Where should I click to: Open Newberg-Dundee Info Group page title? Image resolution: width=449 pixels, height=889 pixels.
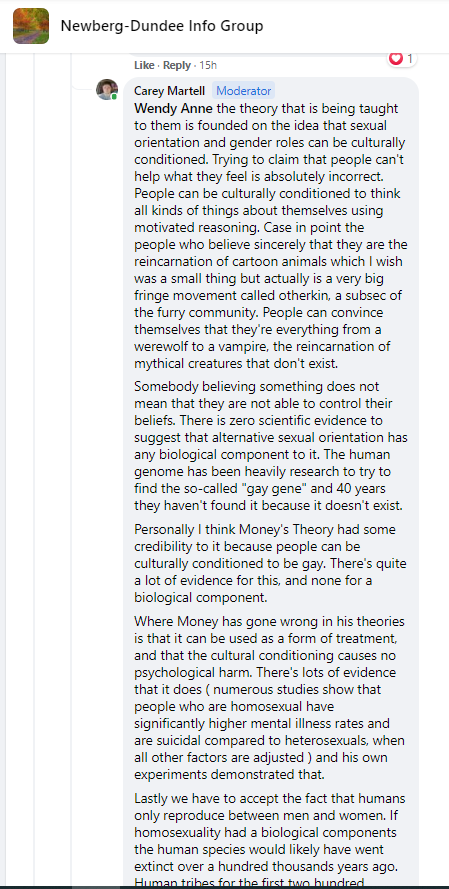coord(162,26)
